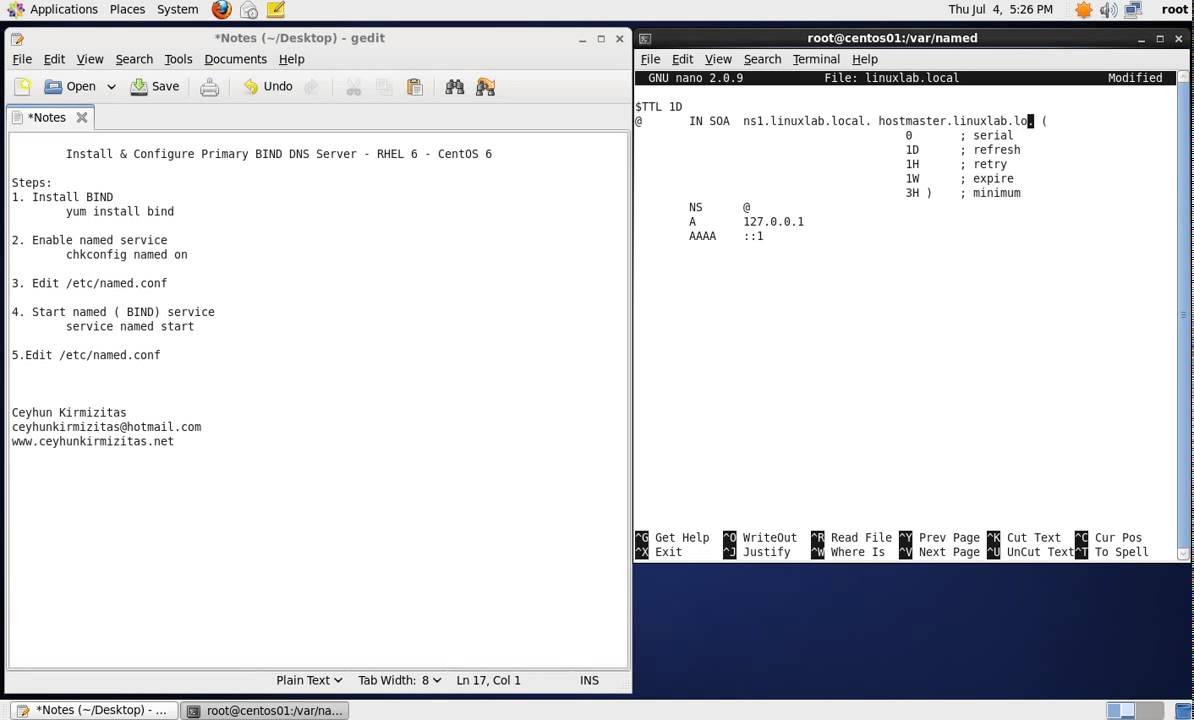Click 'yum install bind' line in Notes
The image size is (1194, 720).
(x=120, y=212)
